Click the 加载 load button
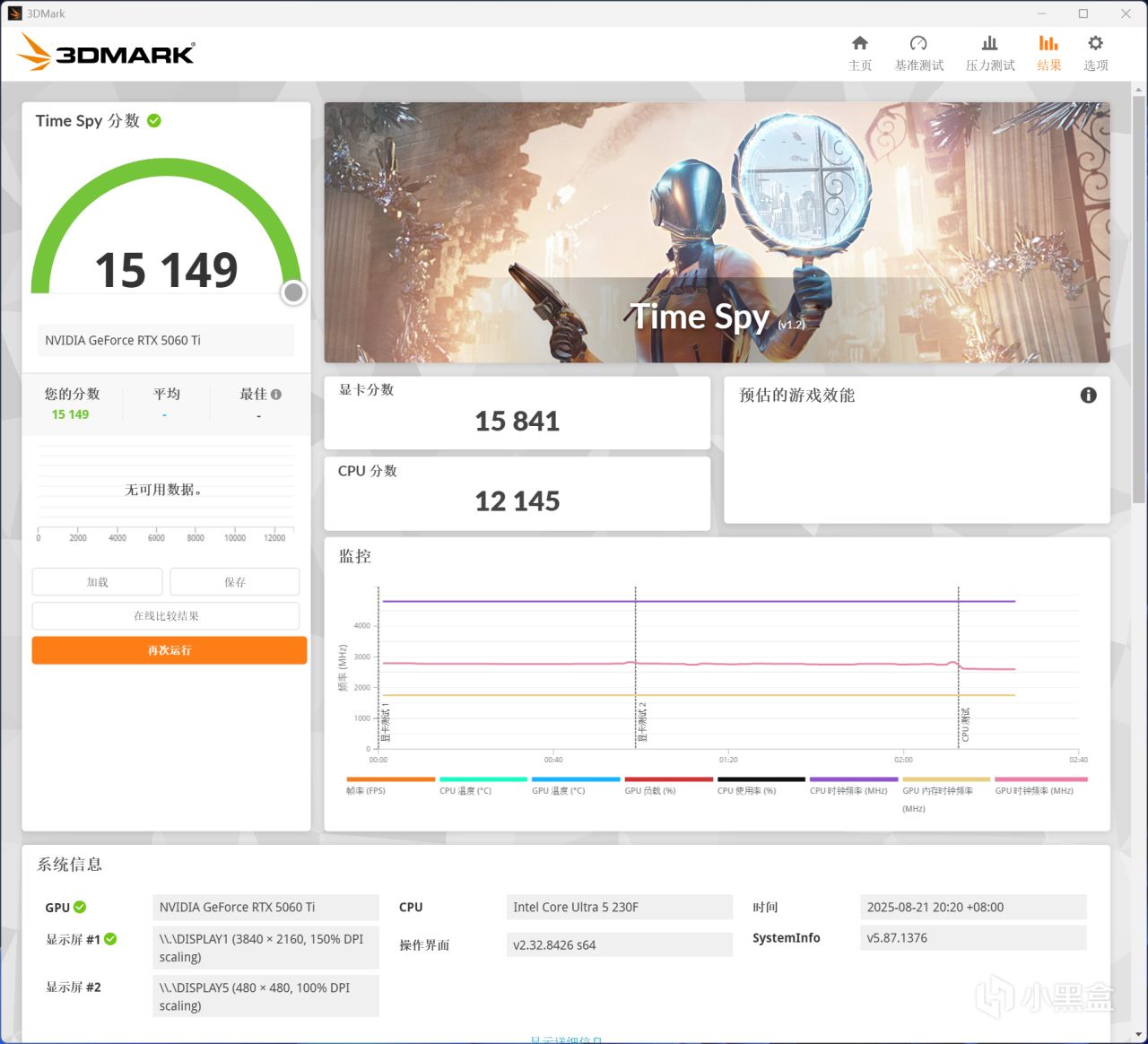 [x=97, y=582]
